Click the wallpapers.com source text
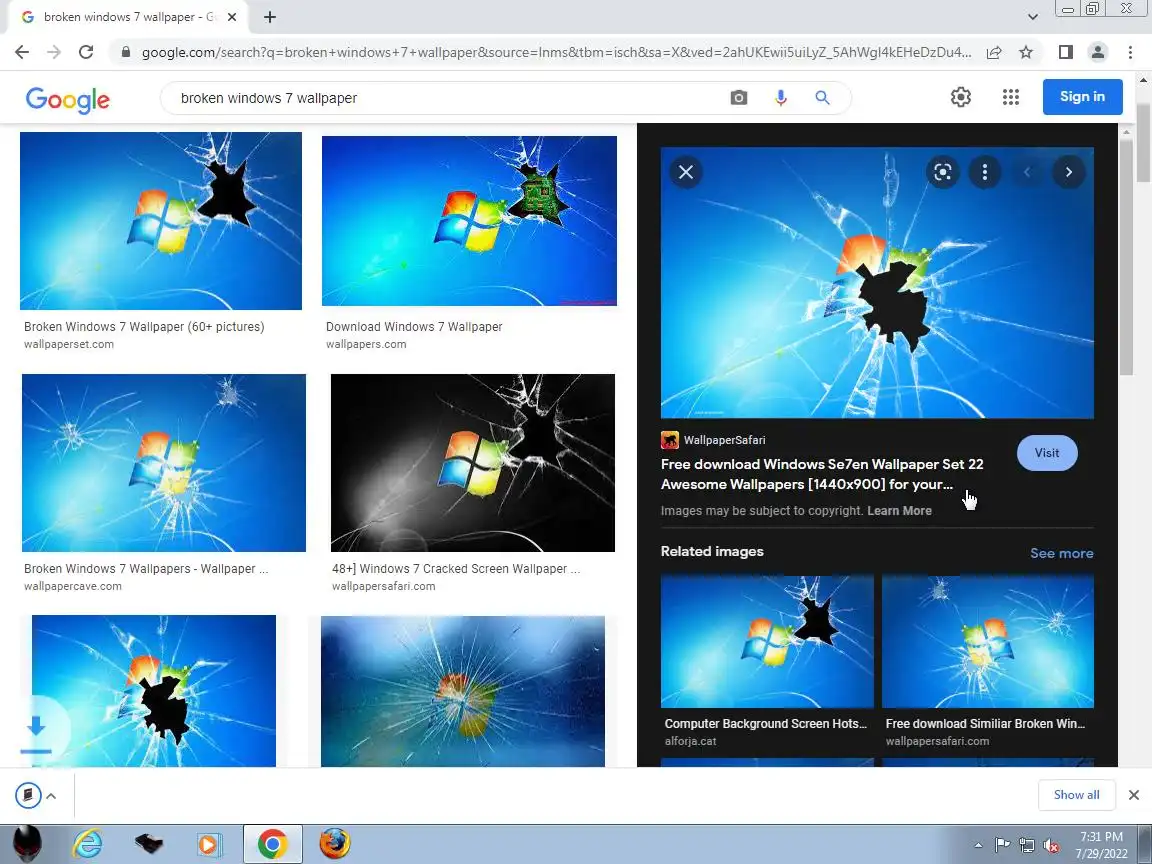Screen dimensions: 1152x864 point(366,345)
